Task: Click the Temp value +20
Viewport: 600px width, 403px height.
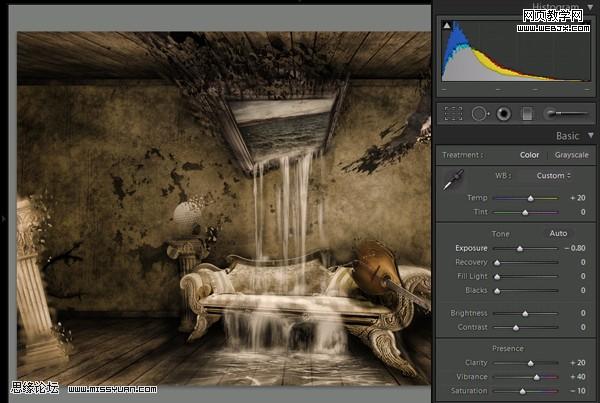Action: pos(578,198)
